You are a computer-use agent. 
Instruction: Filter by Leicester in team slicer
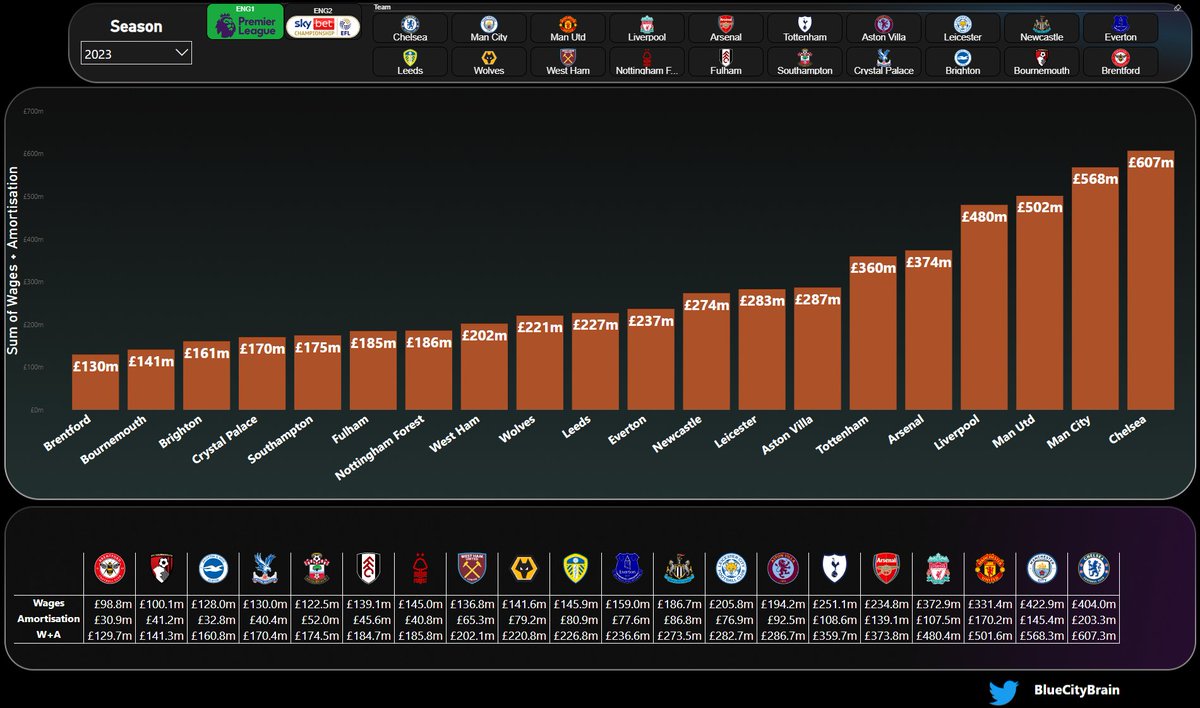(963, 28)
